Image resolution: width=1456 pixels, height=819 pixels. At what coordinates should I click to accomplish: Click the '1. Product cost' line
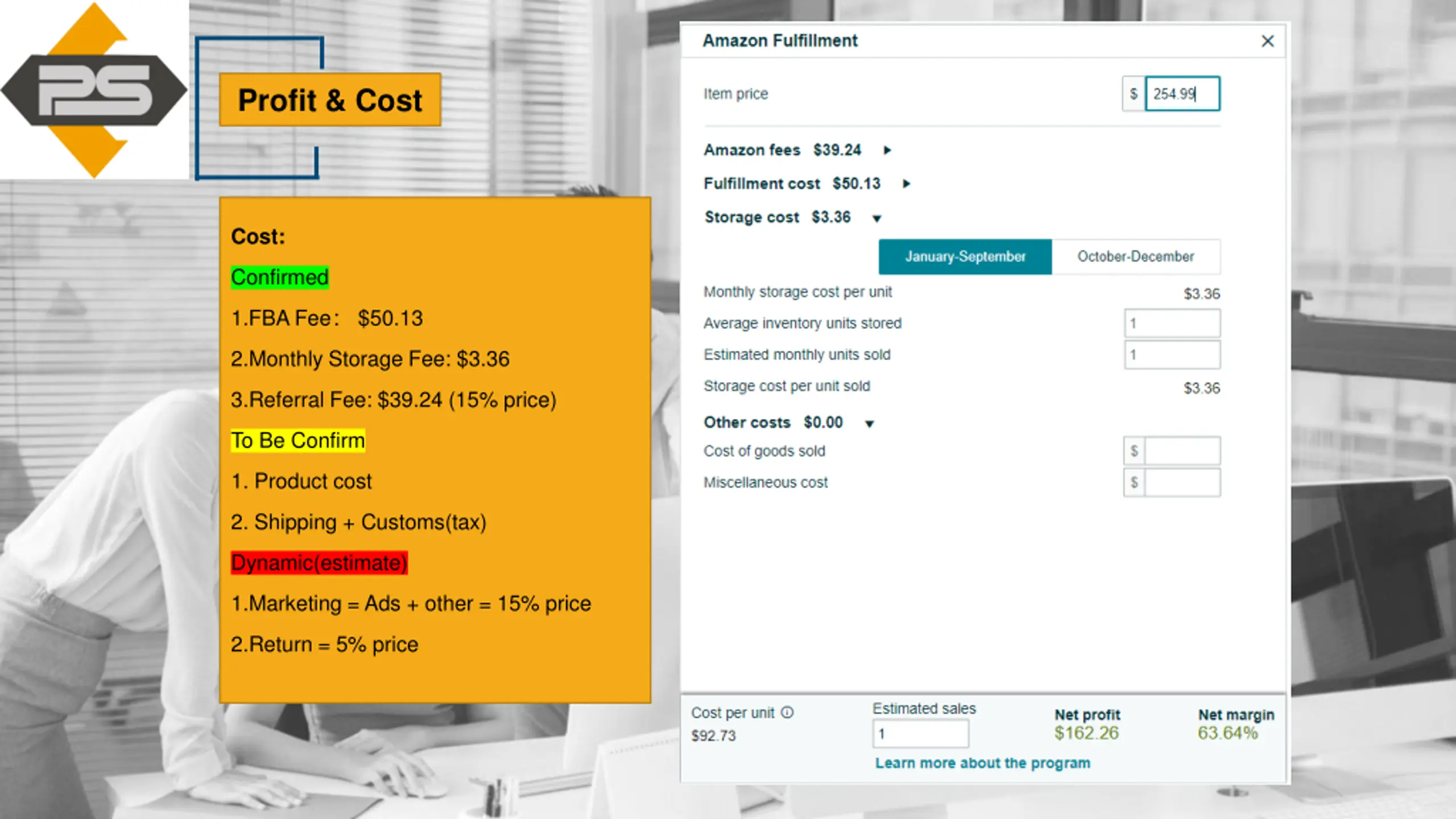[301, 481]
